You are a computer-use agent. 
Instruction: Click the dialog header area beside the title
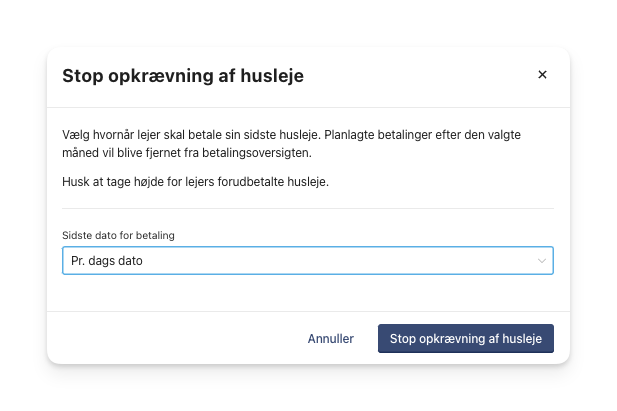coord(420,76)
